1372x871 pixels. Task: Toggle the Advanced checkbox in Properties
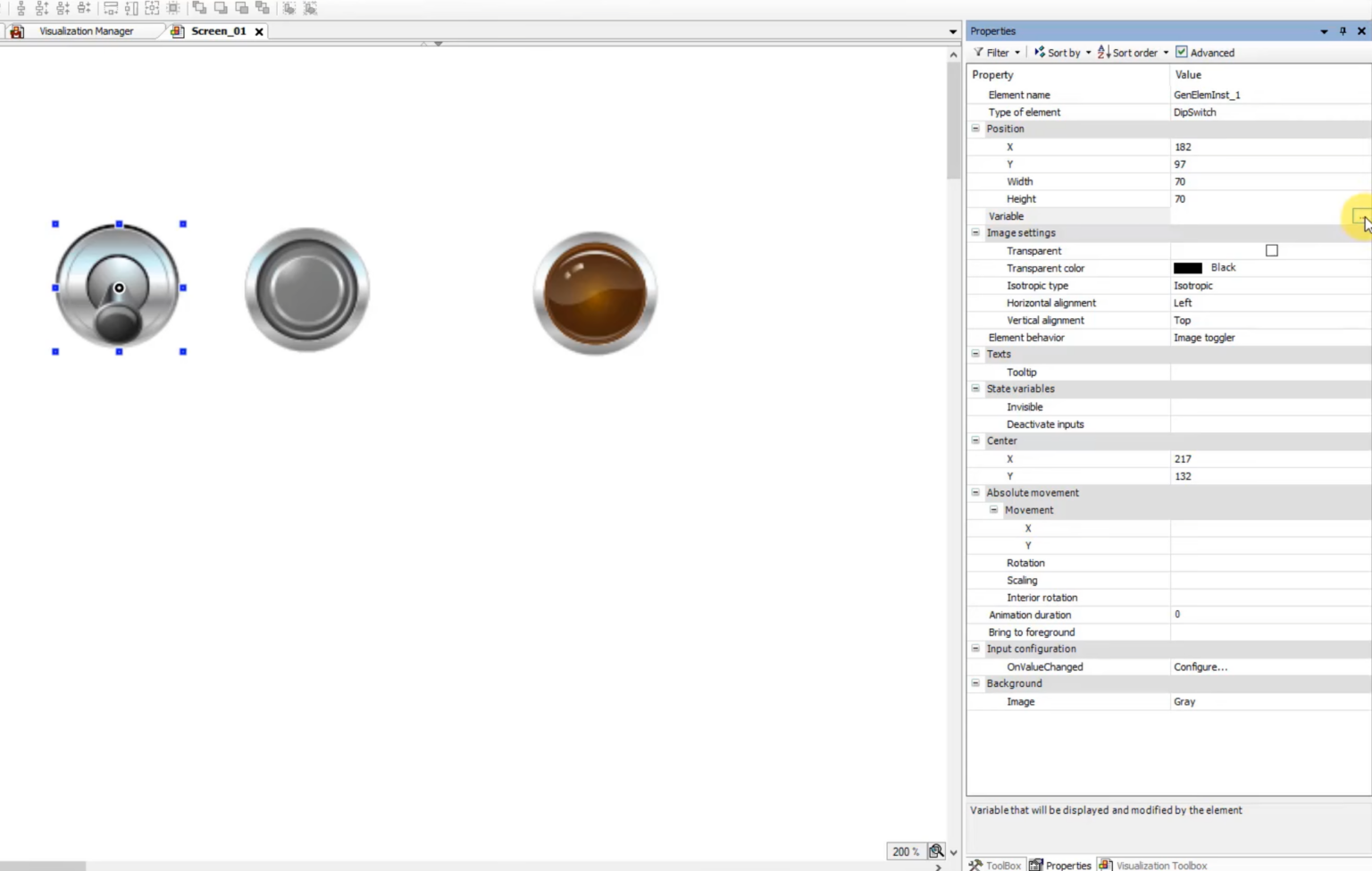1182,53
